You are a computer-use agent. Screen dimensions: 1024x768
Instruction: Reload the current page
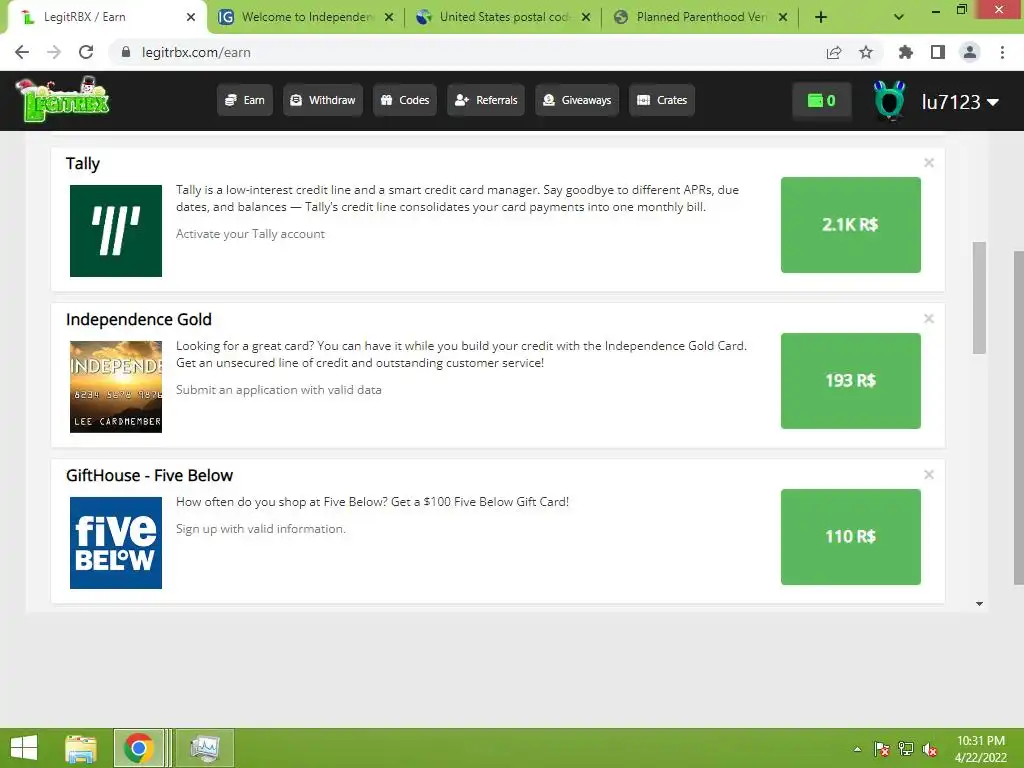click(x=86, y=52)
